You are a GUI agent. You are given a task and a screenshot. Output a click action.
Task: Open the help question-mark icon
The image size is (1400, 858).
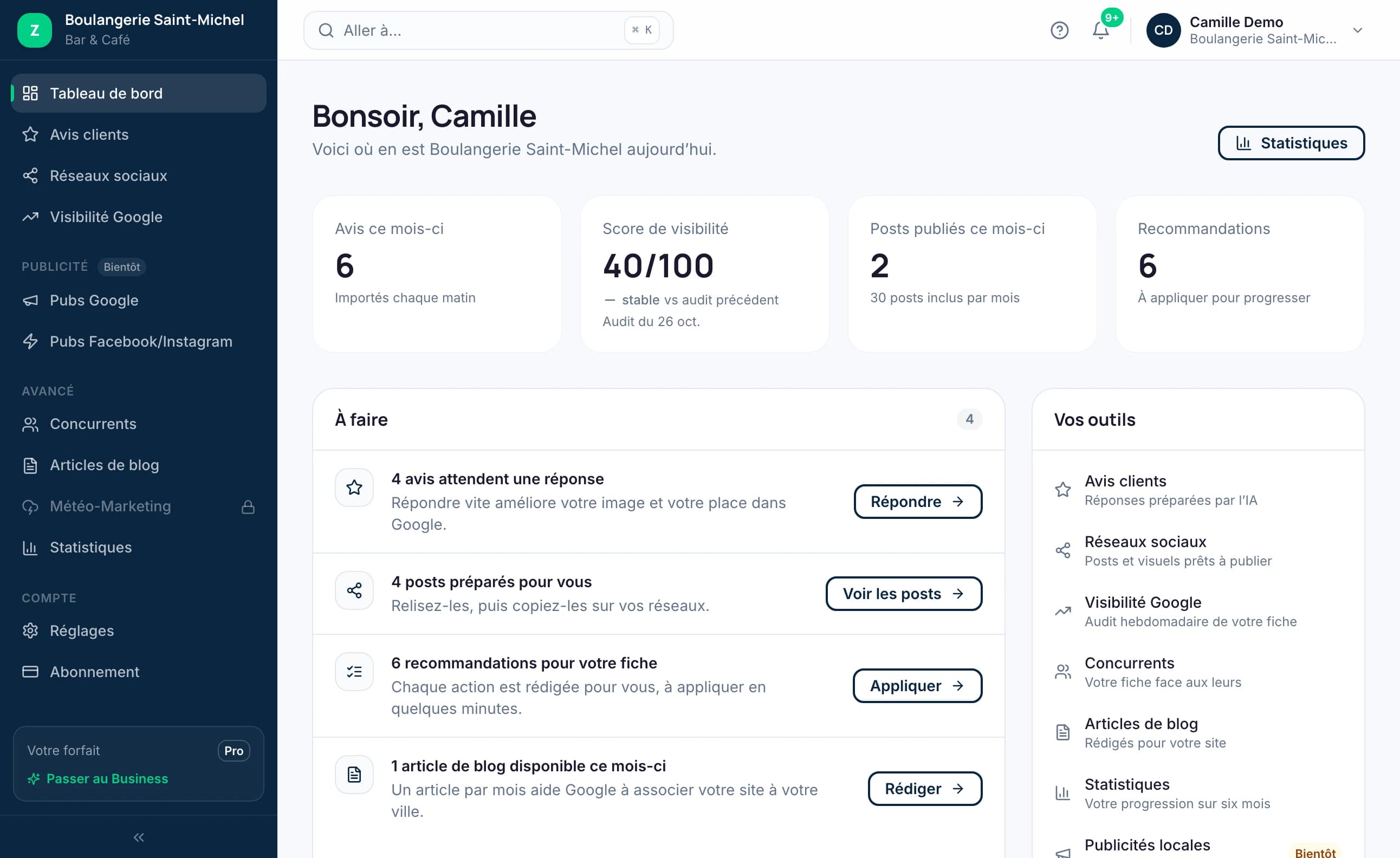pyautogui.click(x=1059, y=30)
